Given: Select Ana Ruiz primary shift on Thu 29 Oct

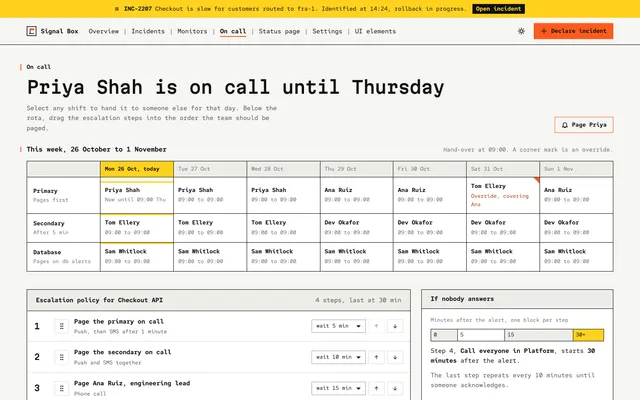Looking at the screenshot, I should coord(357,195).
